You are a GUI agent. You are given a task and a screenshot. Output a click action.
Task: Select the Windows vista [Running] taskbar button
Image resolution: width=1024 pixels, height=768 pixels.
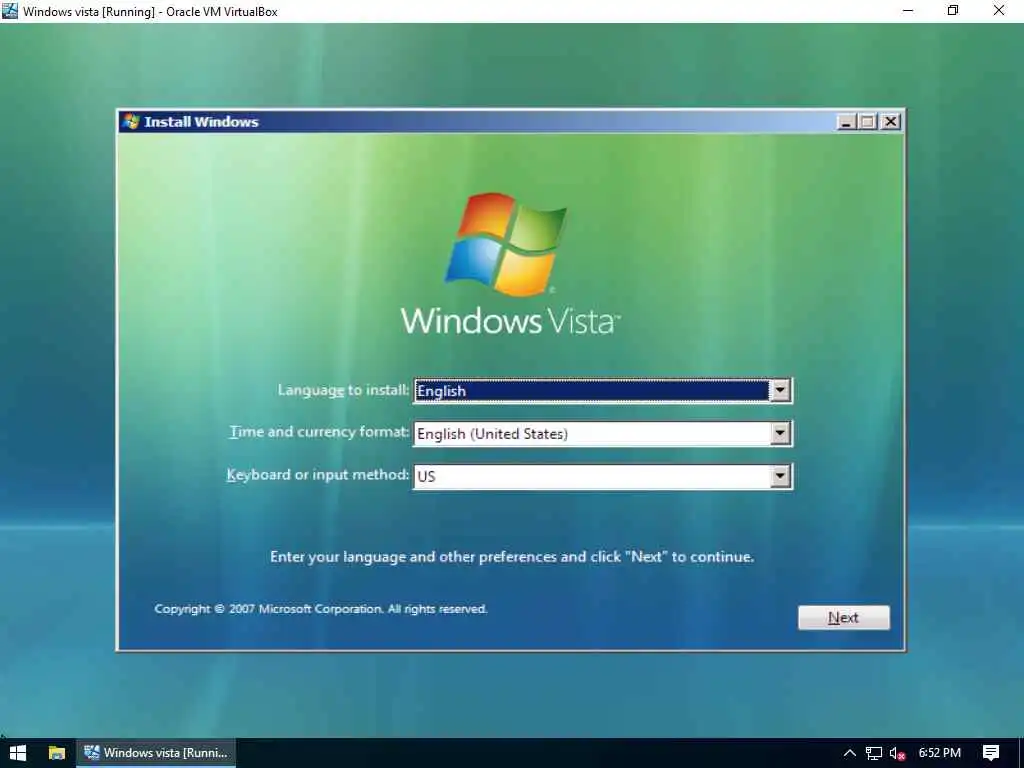(156, 753)
